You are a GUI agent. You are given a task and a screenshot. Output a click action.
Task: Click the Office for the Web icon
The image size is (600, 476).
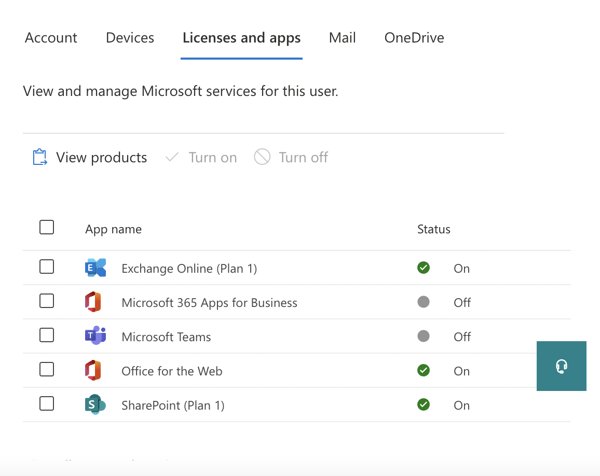point(93,370)
